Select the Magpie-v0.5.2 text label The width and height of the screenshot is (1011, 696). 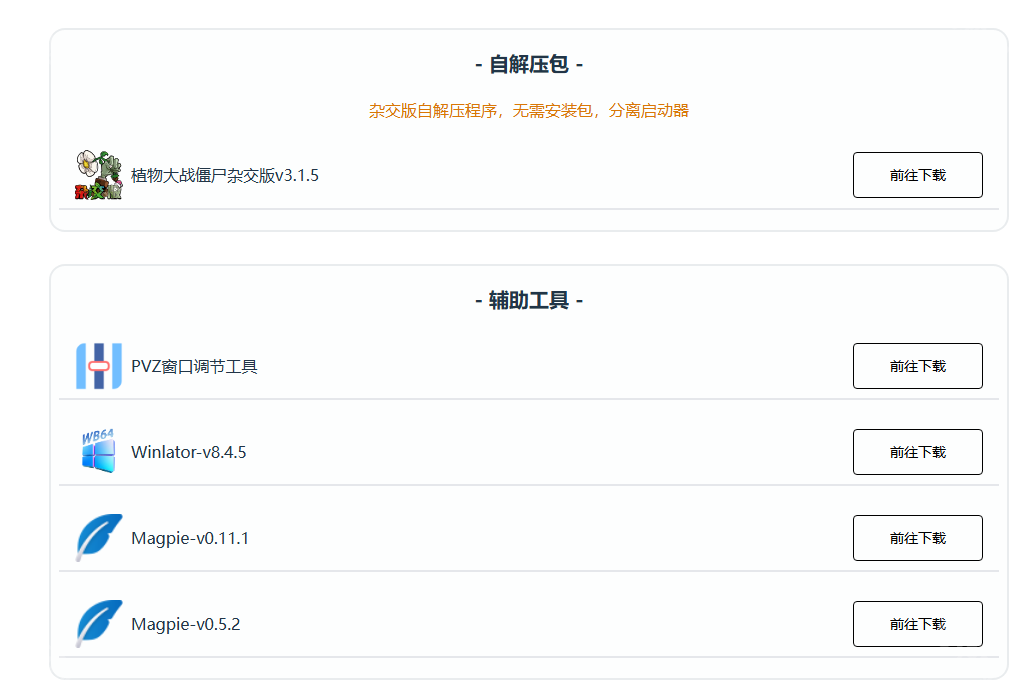tap(185, 625)
